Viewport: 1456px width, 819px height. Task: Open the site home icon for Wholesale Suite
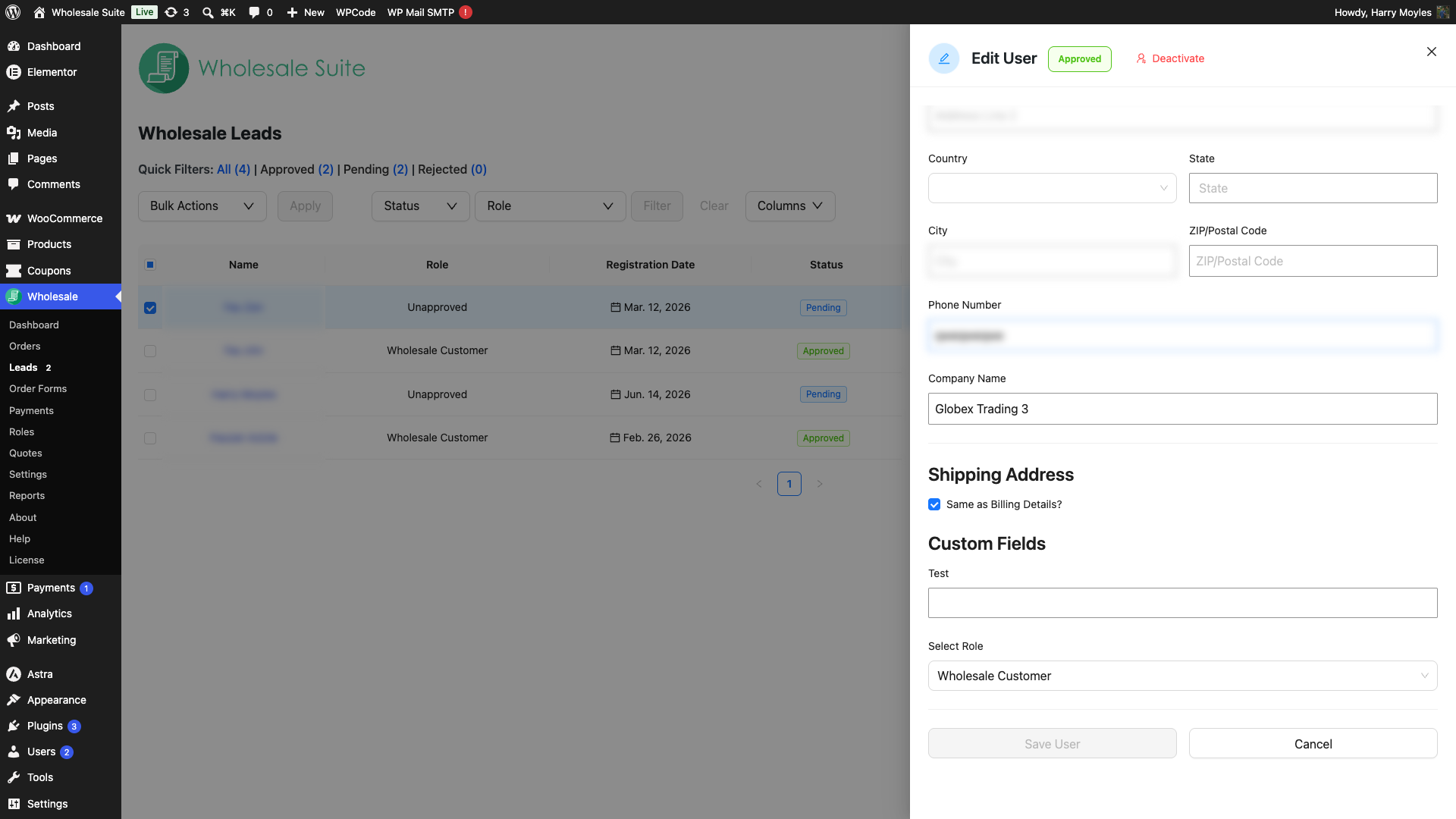pyautogui.click(x=39, y=12)
